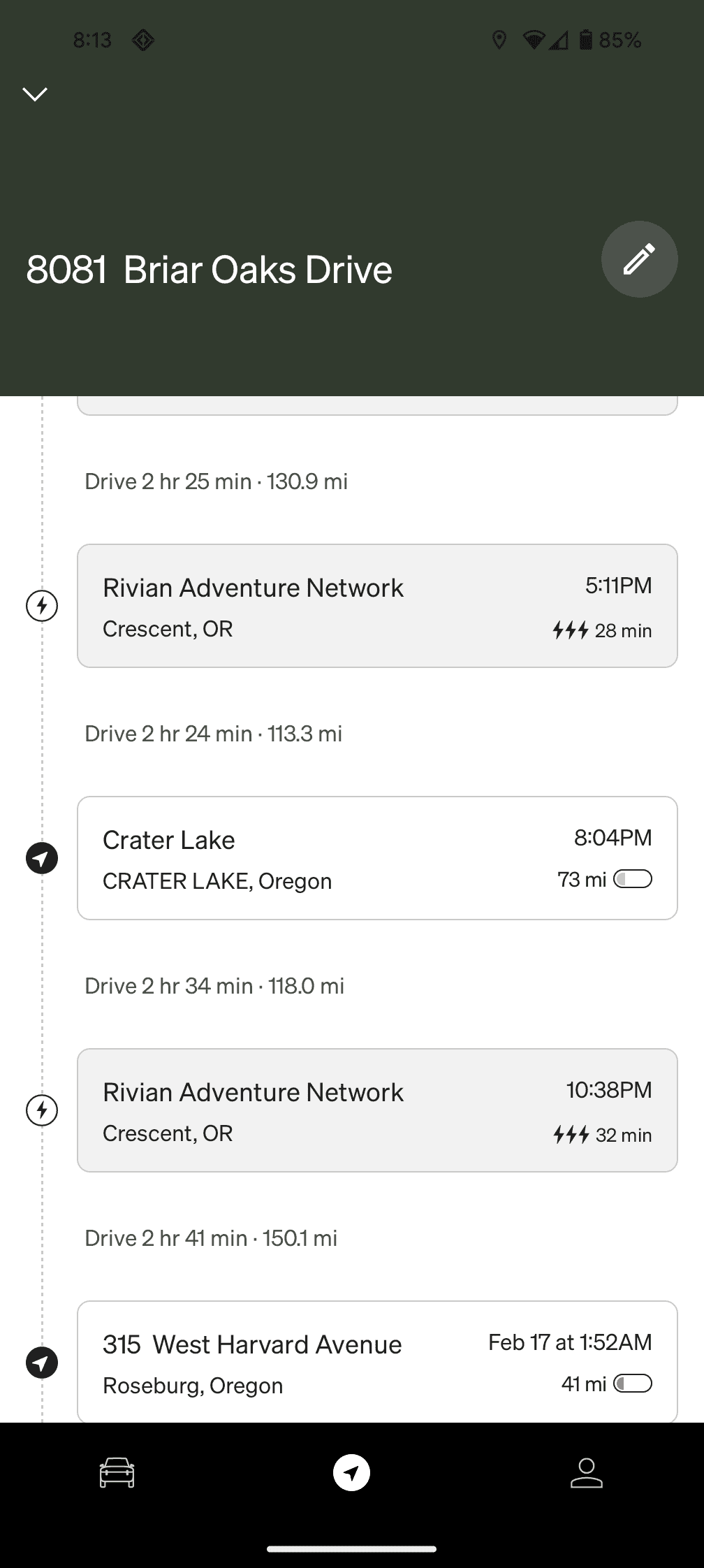The width and height of the screenshot is (704, 1568).
Task: Tap charging bolt marker at 5:11PM stop
Action: click(42, 606)
